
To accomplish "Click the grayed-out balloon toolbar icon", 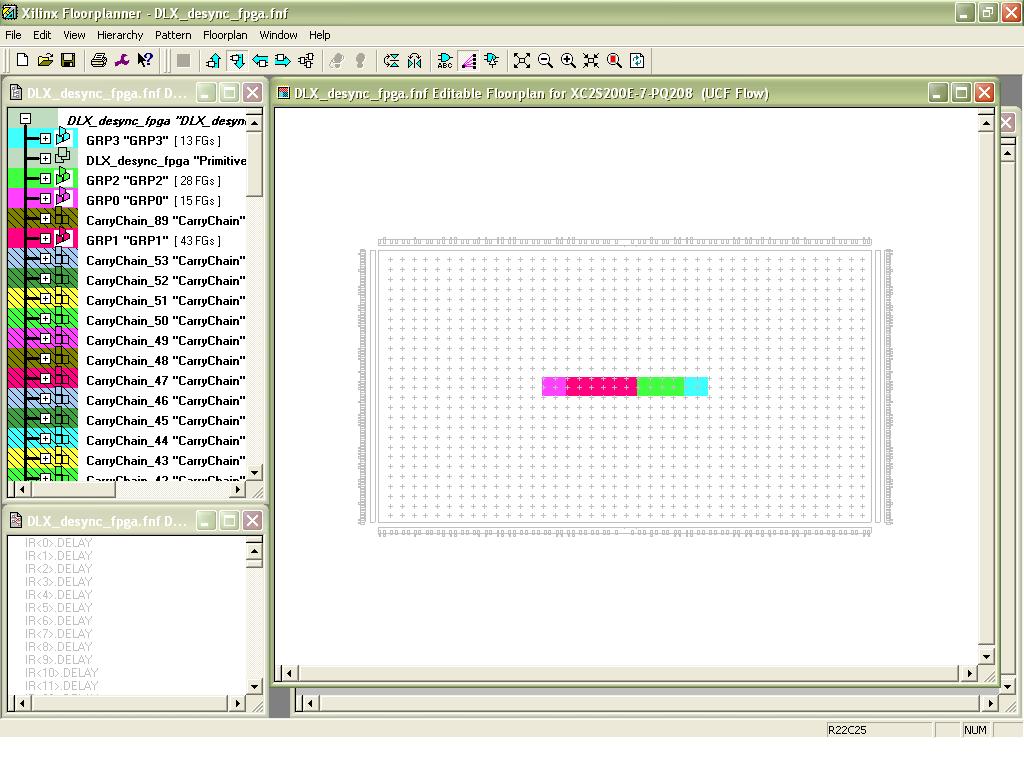I will 360,61.
